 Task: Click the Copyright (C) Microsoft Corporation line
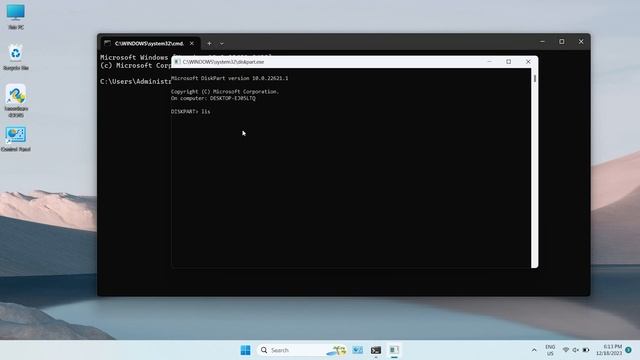coord(225,92)
